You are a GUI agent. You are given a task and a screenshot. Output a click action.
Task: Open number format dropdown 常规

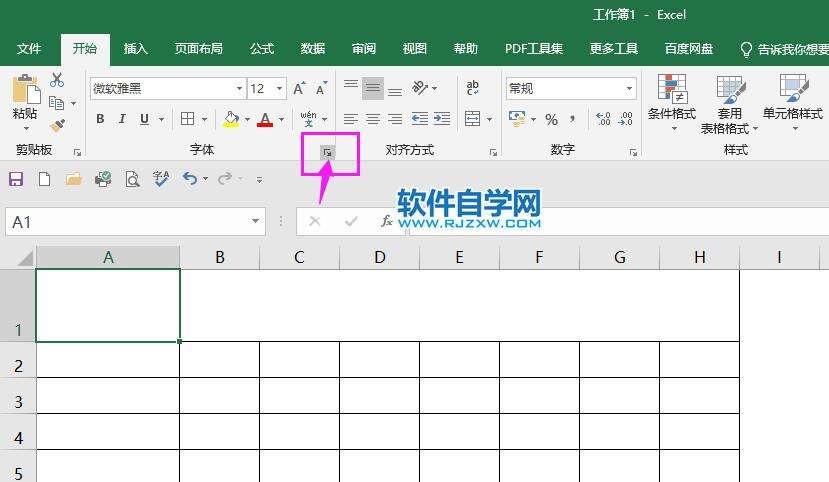(x=629, y=88)
